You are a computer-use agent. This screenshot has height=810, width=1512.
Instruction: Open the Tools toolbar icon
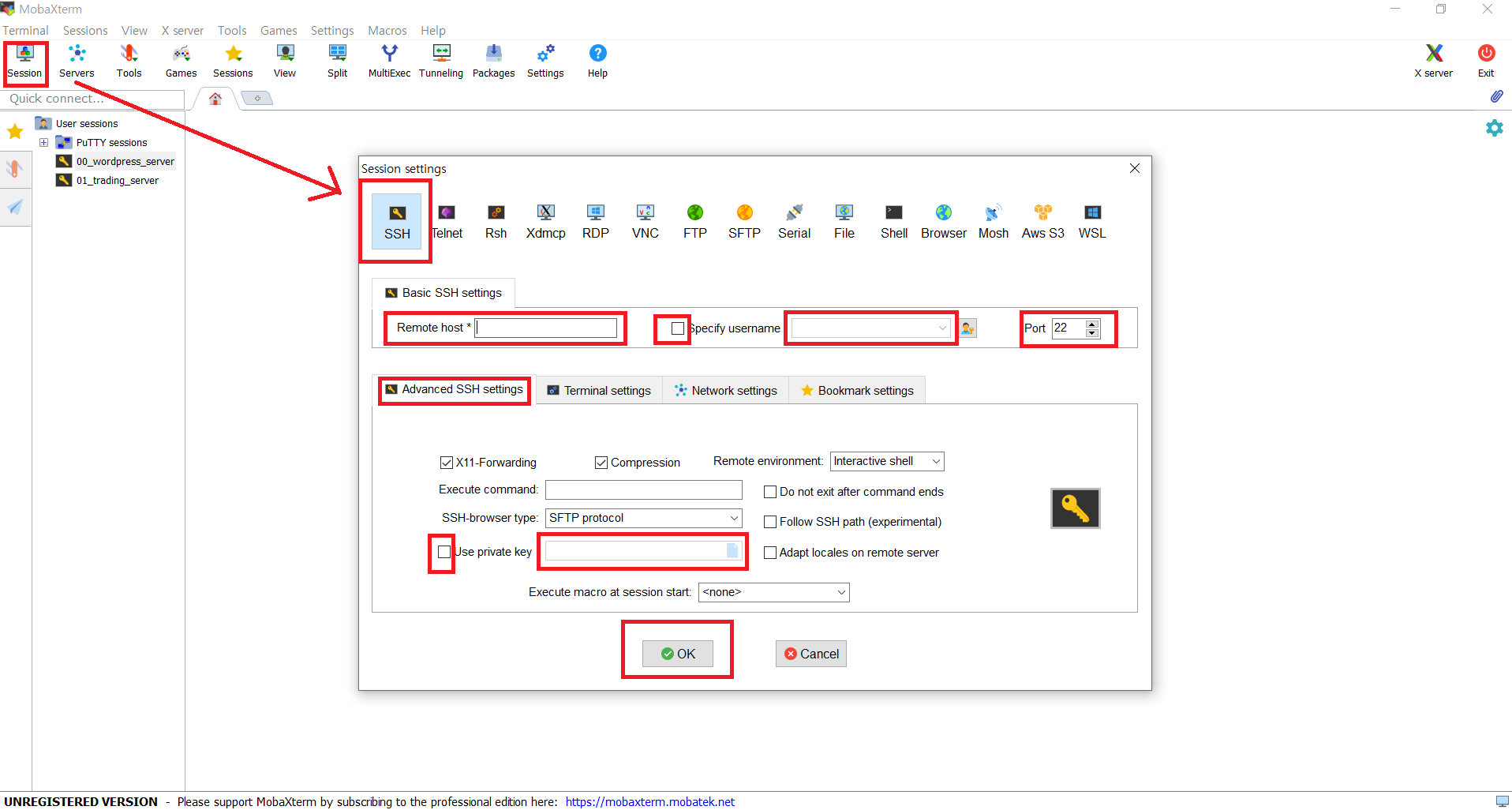click(x=129, y=62)
